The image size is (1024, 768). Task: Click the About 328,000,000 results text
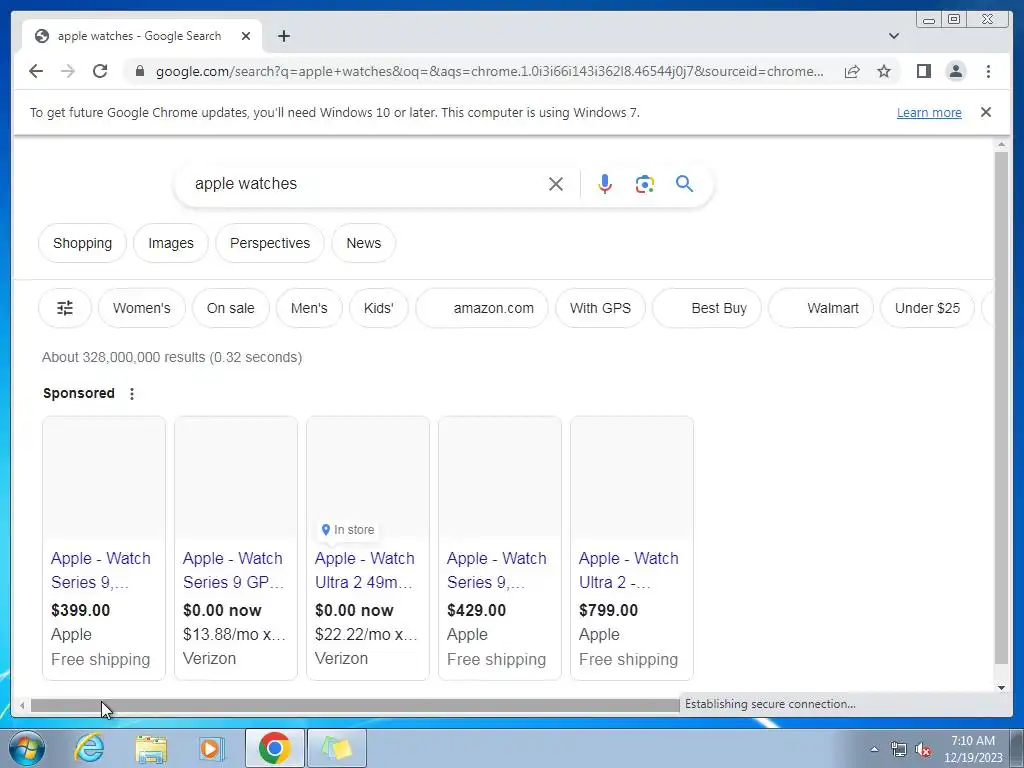coord(172,357)
